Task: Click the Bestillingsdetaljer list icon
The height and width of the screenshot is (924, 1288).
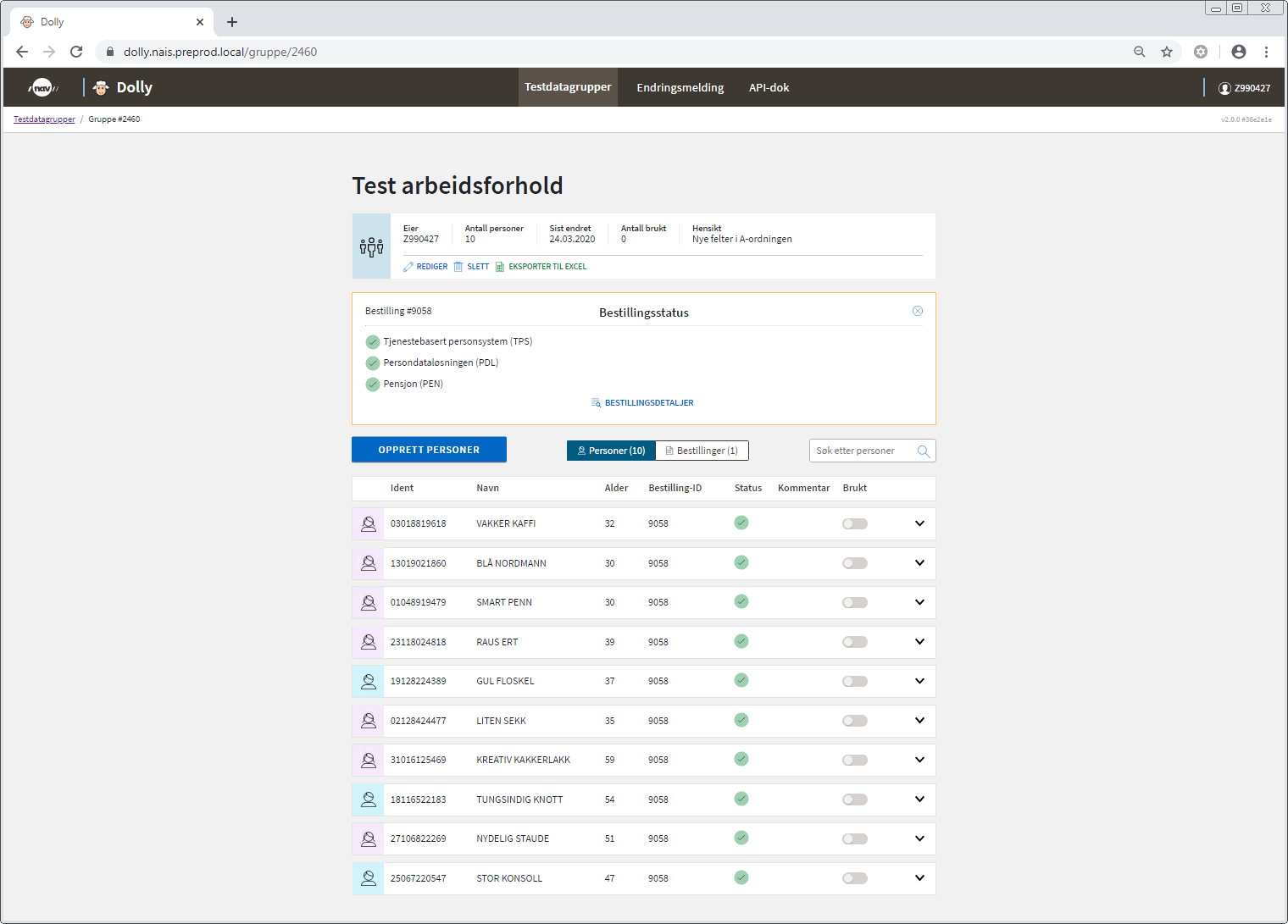Action: (596, 403)
